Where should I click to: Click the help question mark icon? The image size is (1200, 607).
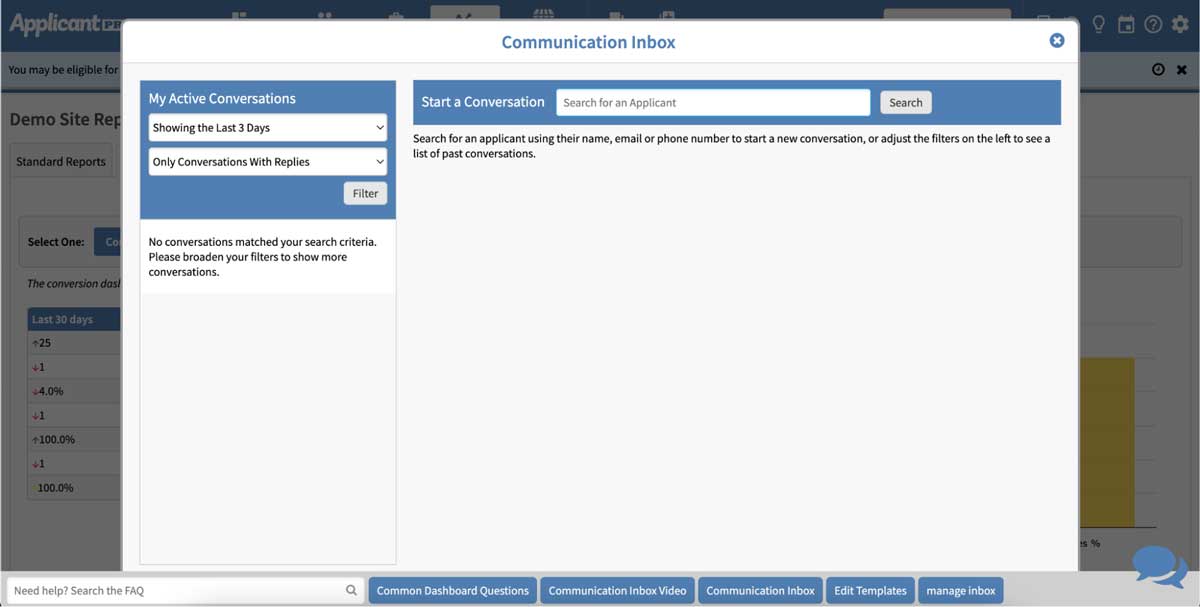(x=1153, y=24)
